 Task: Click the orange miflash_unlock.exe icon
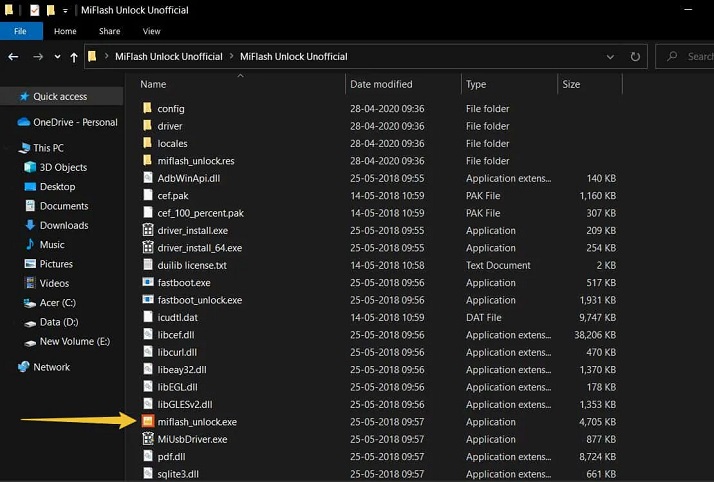tap(148, 421)
